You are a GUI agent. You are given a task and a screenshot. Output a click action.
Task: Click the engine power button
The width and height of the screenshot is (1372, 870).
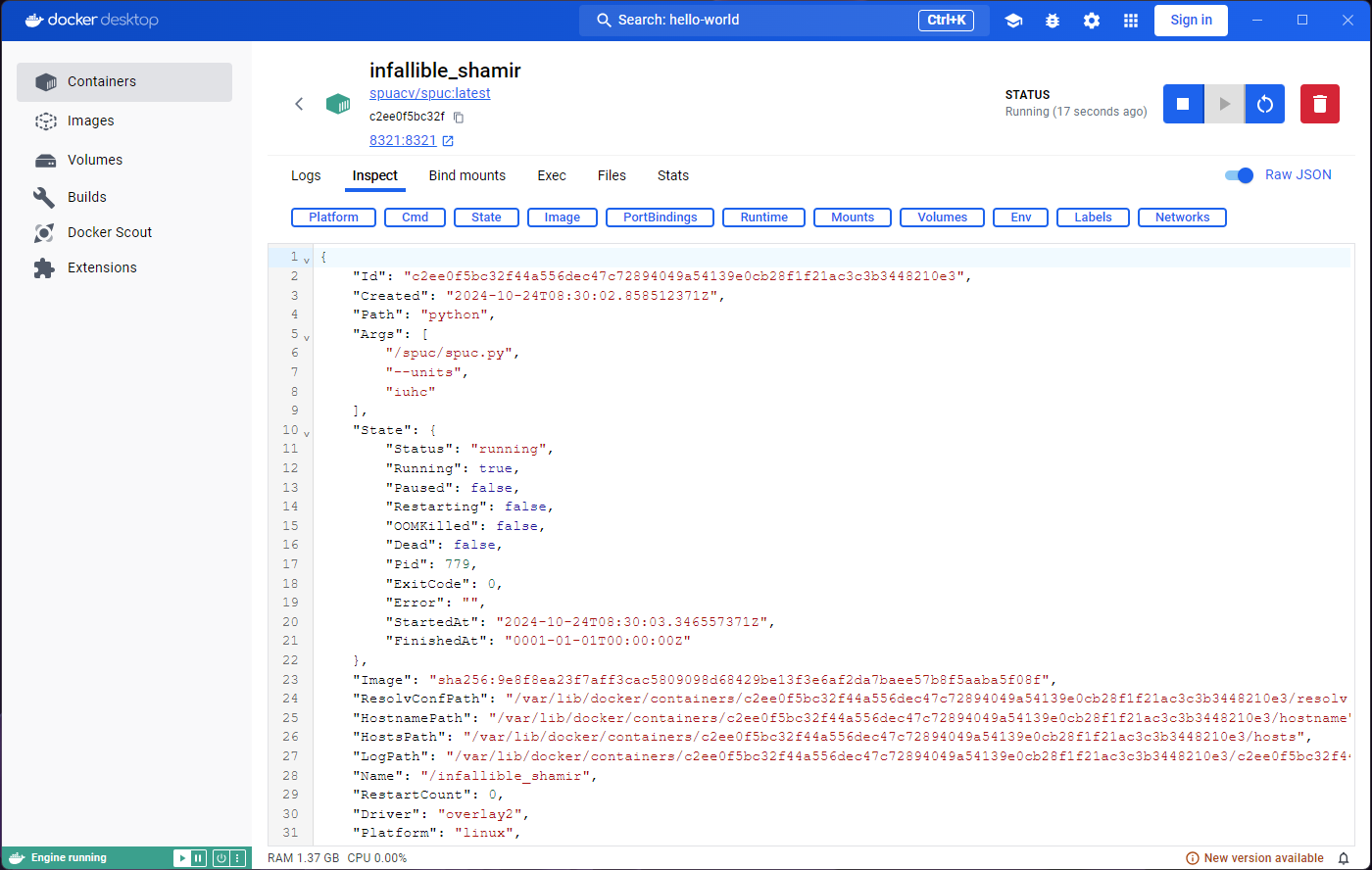click(x=220, y=858)
